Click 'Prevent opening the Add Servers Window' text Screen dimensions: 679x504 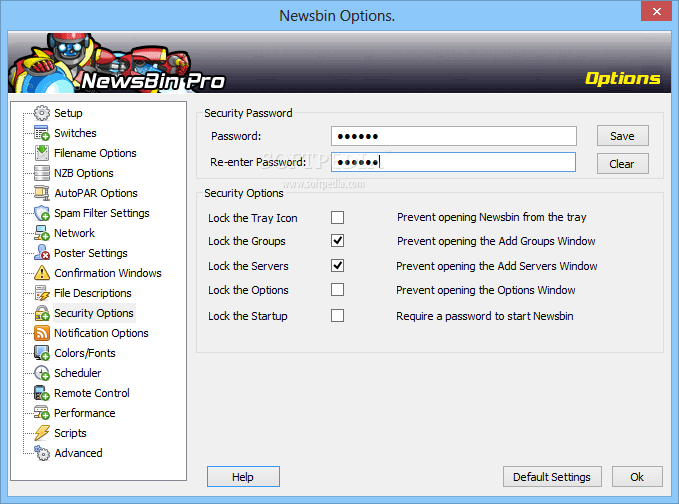tap(496, 266)
